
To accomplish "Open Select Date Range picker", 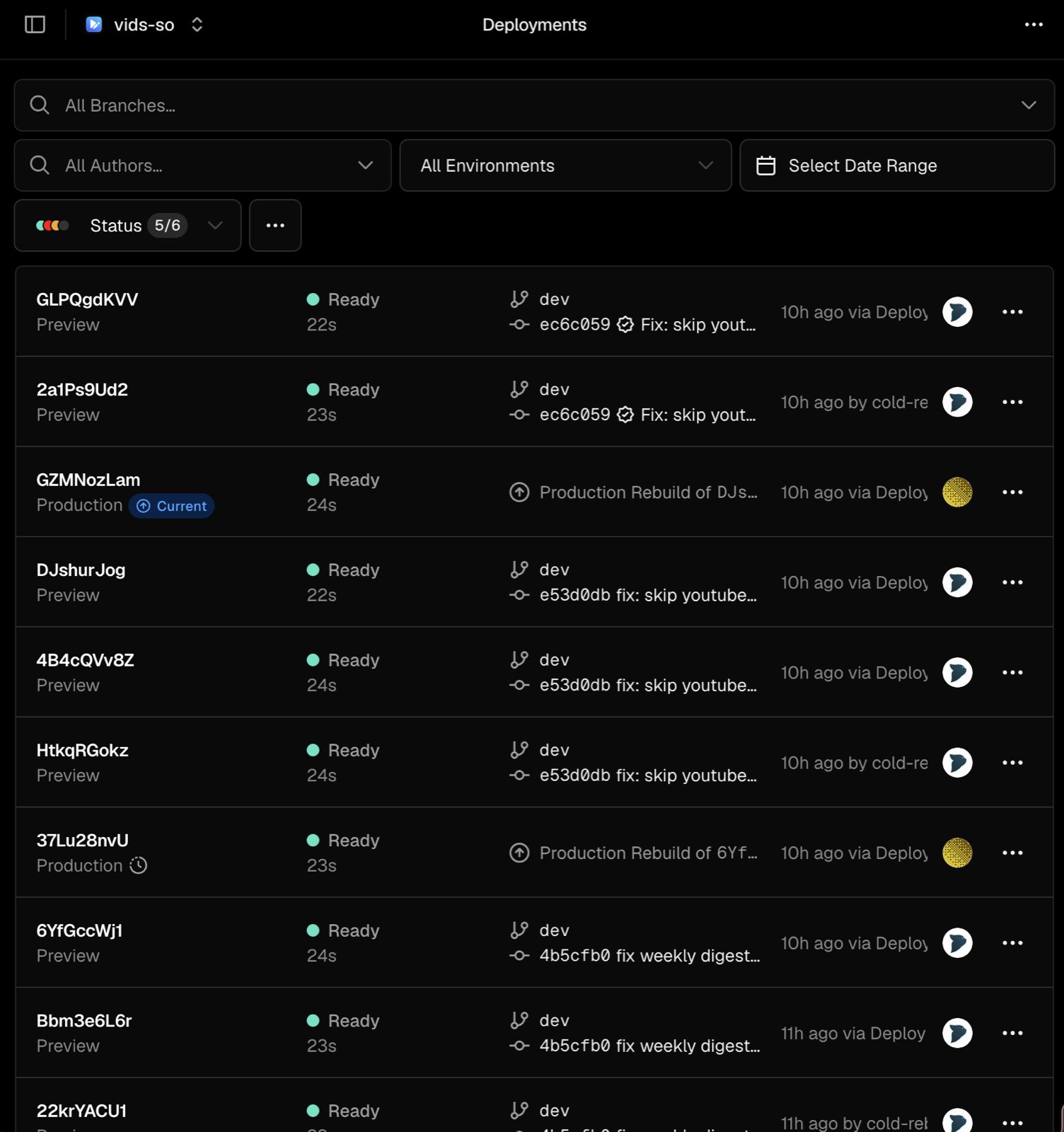I will (897, 166).
